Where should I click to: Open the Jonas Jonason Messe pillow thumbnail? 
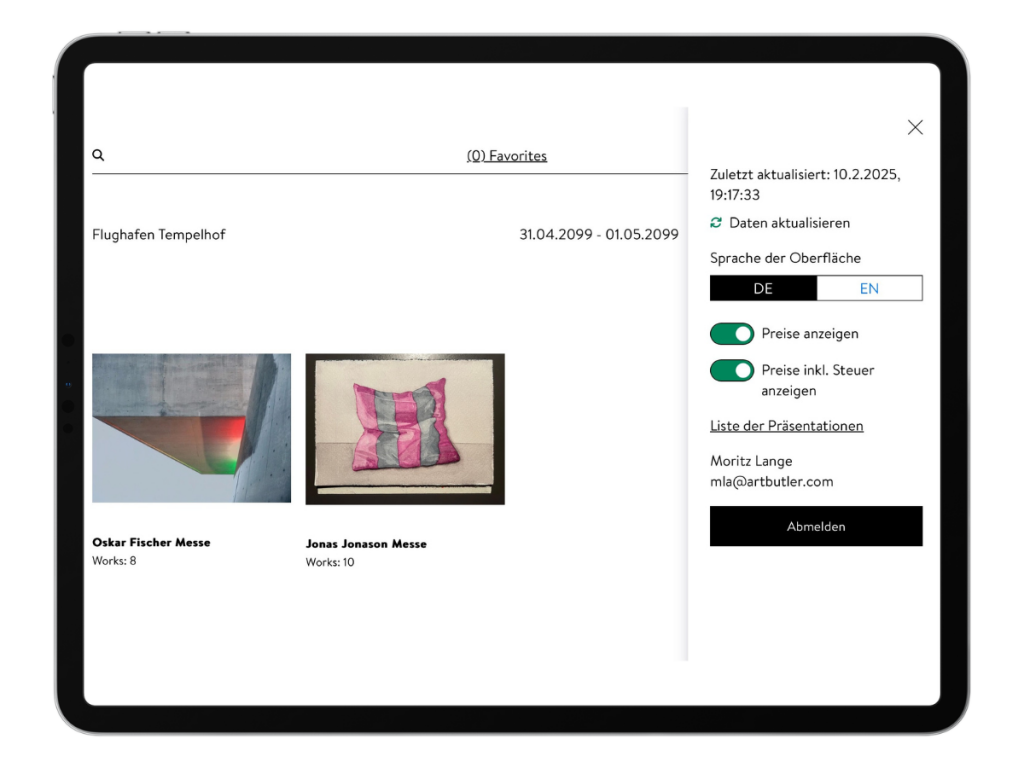click(405, 429)
